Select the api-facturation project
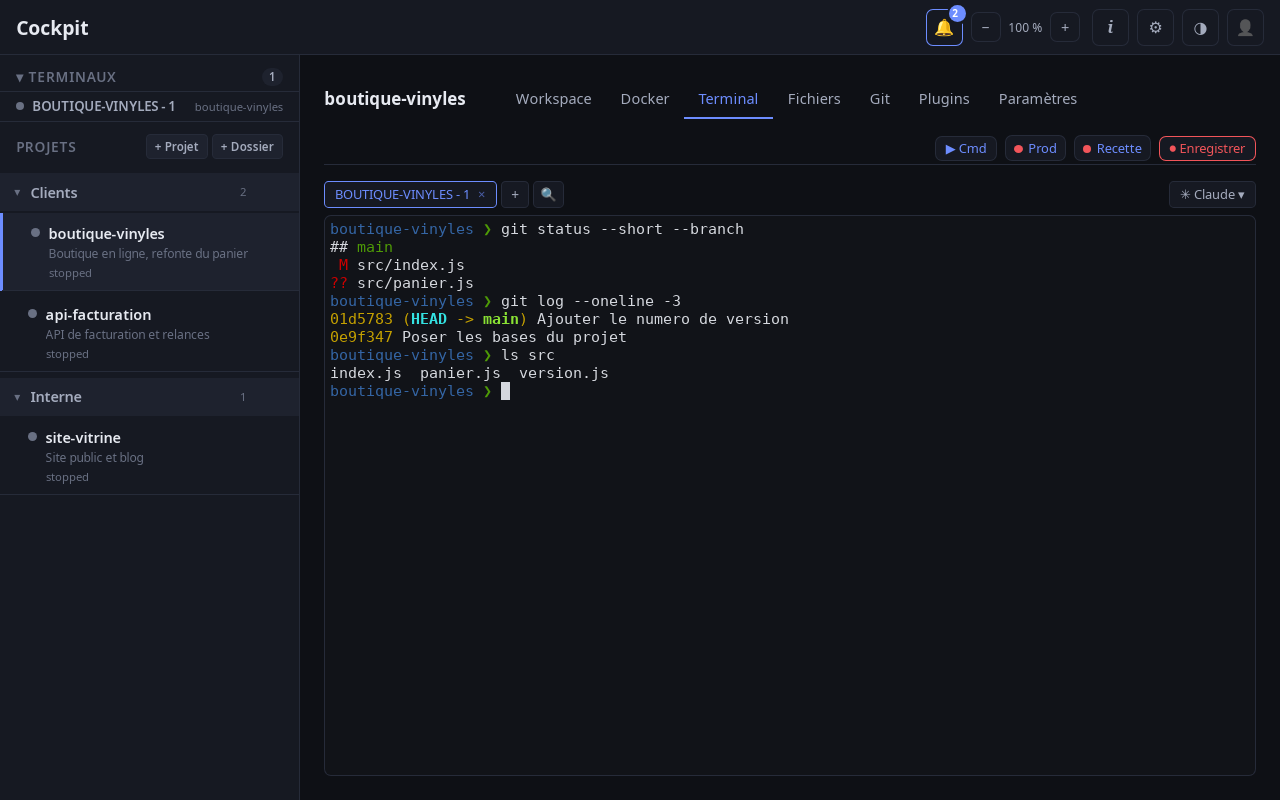 (150, 332)
